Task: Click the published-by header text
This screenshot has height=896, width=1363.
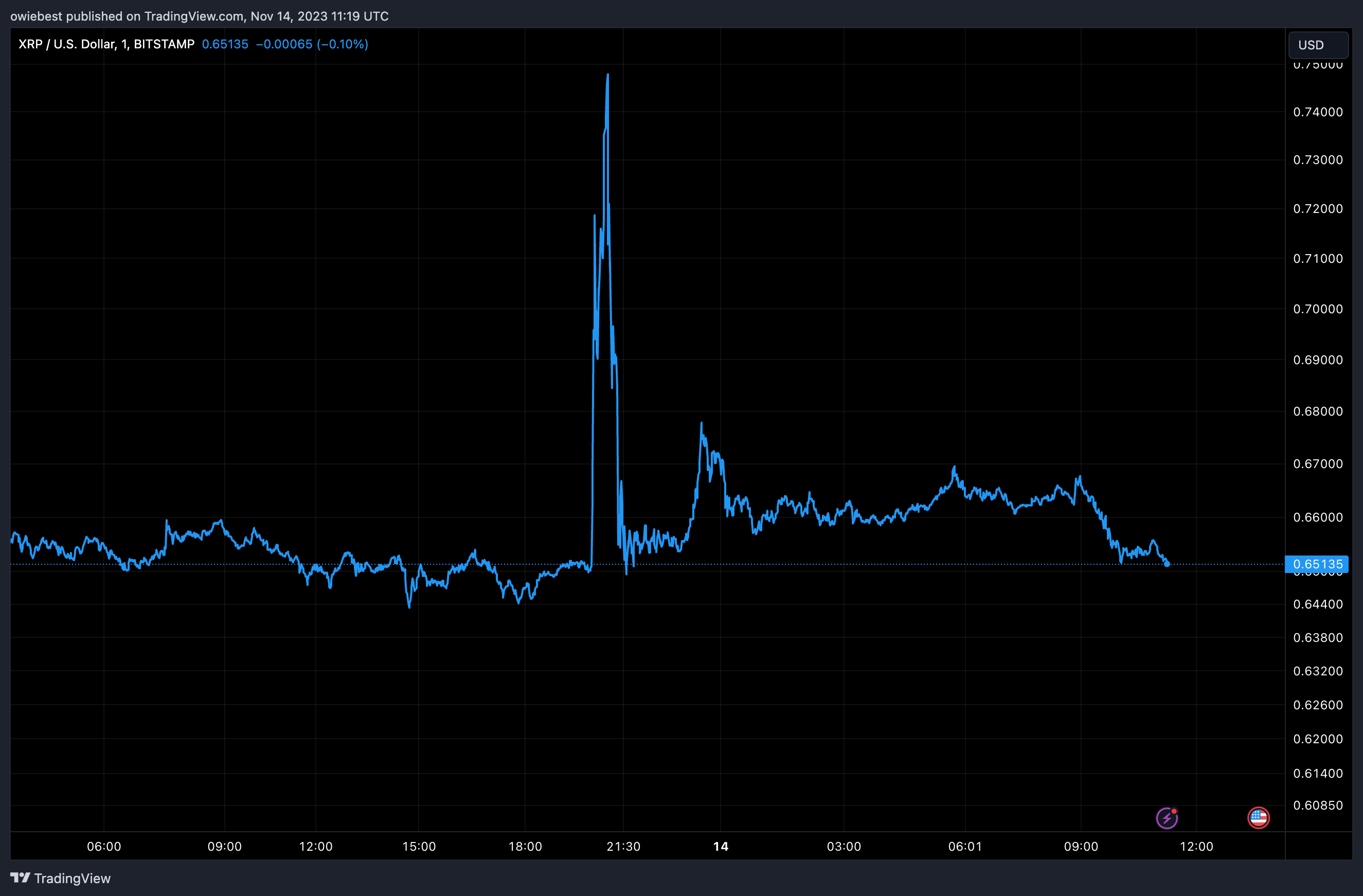Action: (199, 16)
